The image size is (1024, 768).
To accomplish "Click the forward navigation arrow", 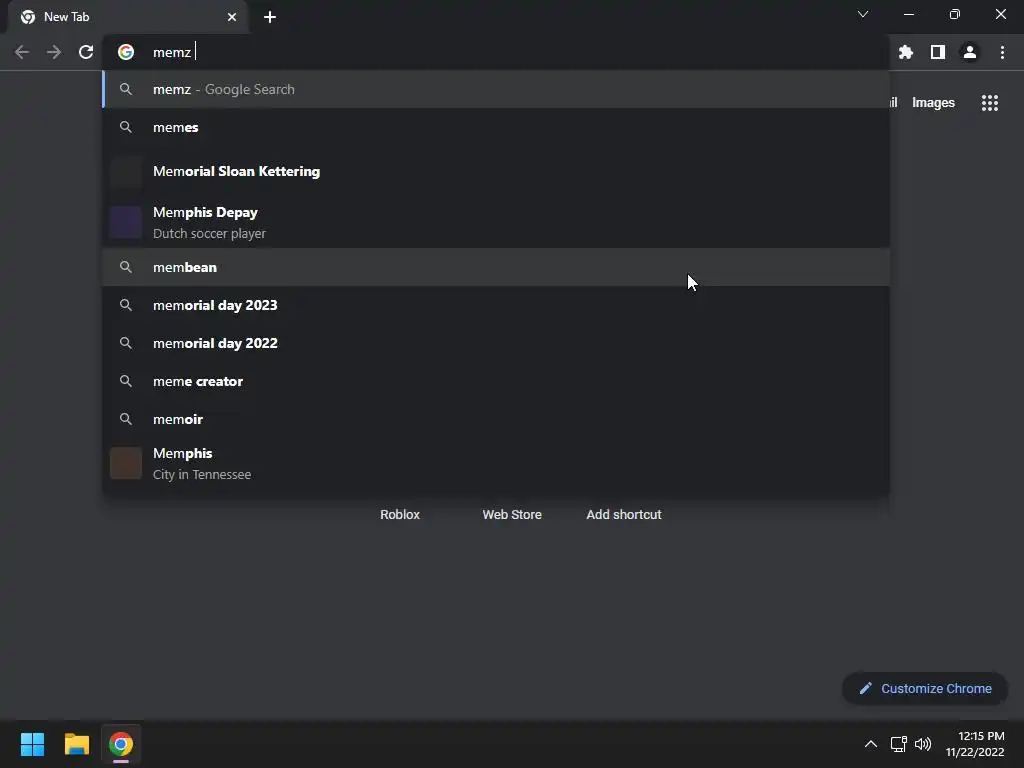I will (x=54, y=52).
